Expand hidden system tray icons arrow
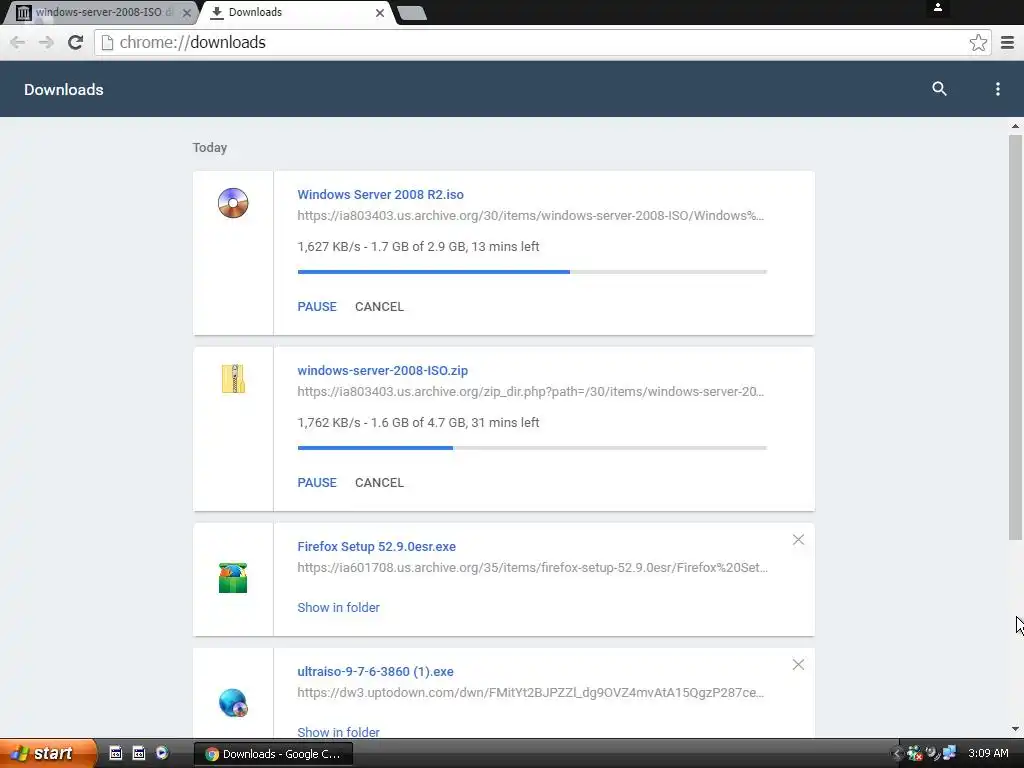The width and height of the screenshot is (1024, 768). pos(897,754)
